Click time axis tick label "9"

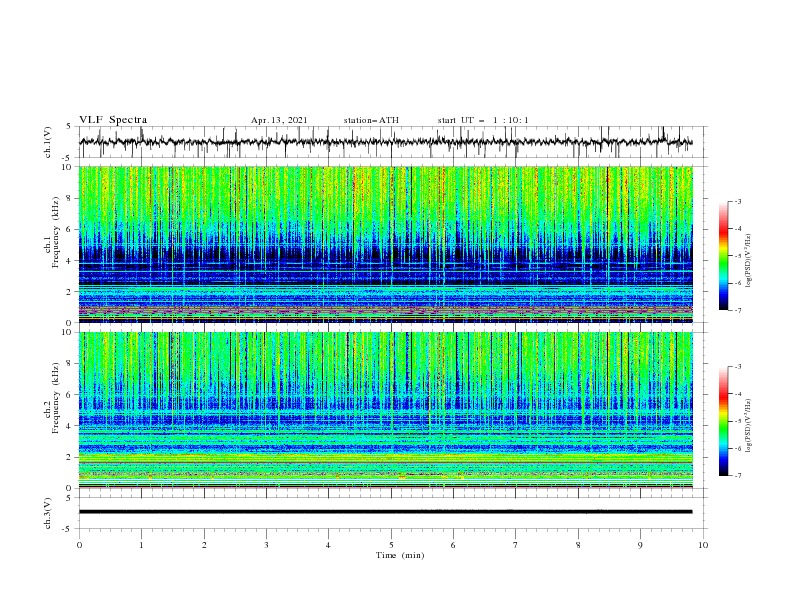pos(640,545)
